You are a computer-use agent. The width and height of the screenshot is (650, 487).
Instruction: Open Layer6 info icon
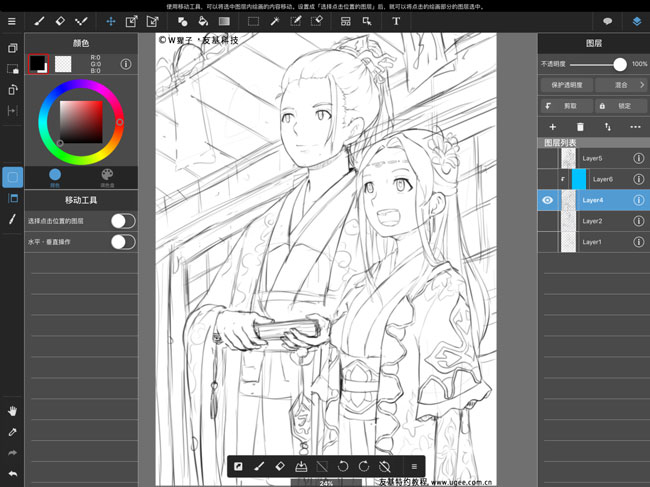638,179
